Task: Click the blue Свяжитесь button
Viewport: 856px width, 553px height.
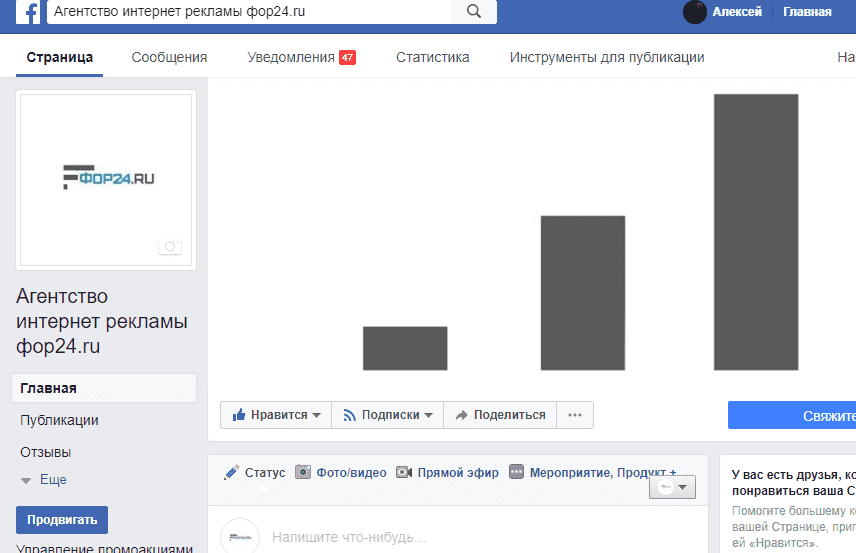Action: click(792, 415)
